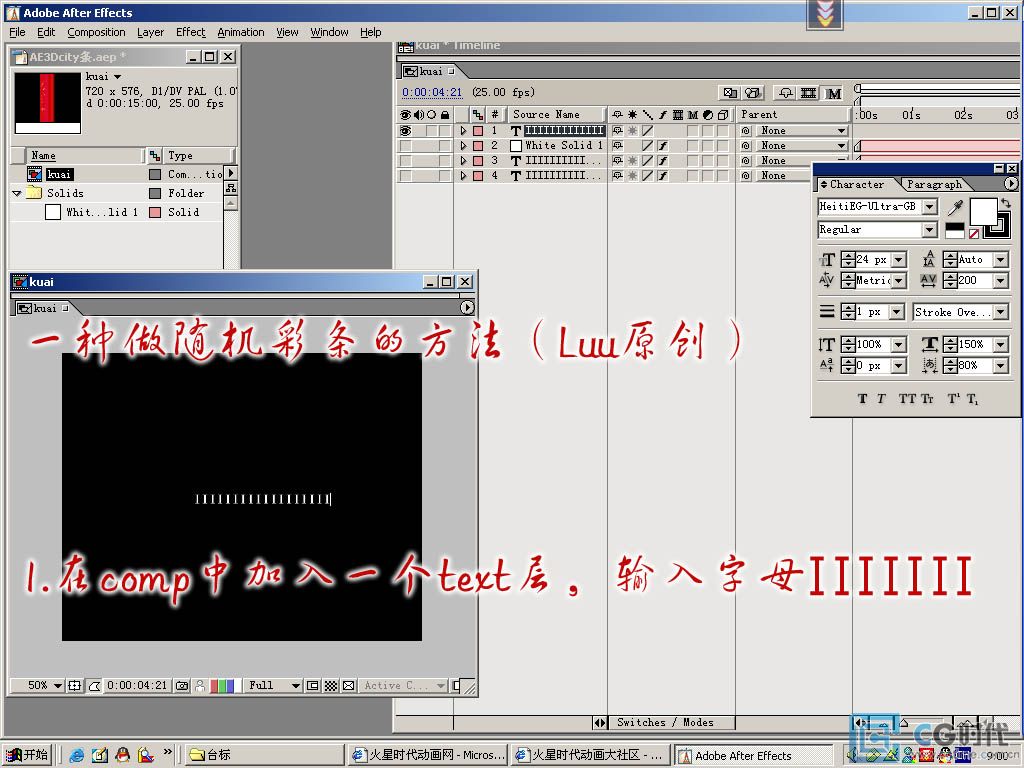Click the white fill color swatch
Viewport: 1024px width, 768px height.
(x=982, y=211)
